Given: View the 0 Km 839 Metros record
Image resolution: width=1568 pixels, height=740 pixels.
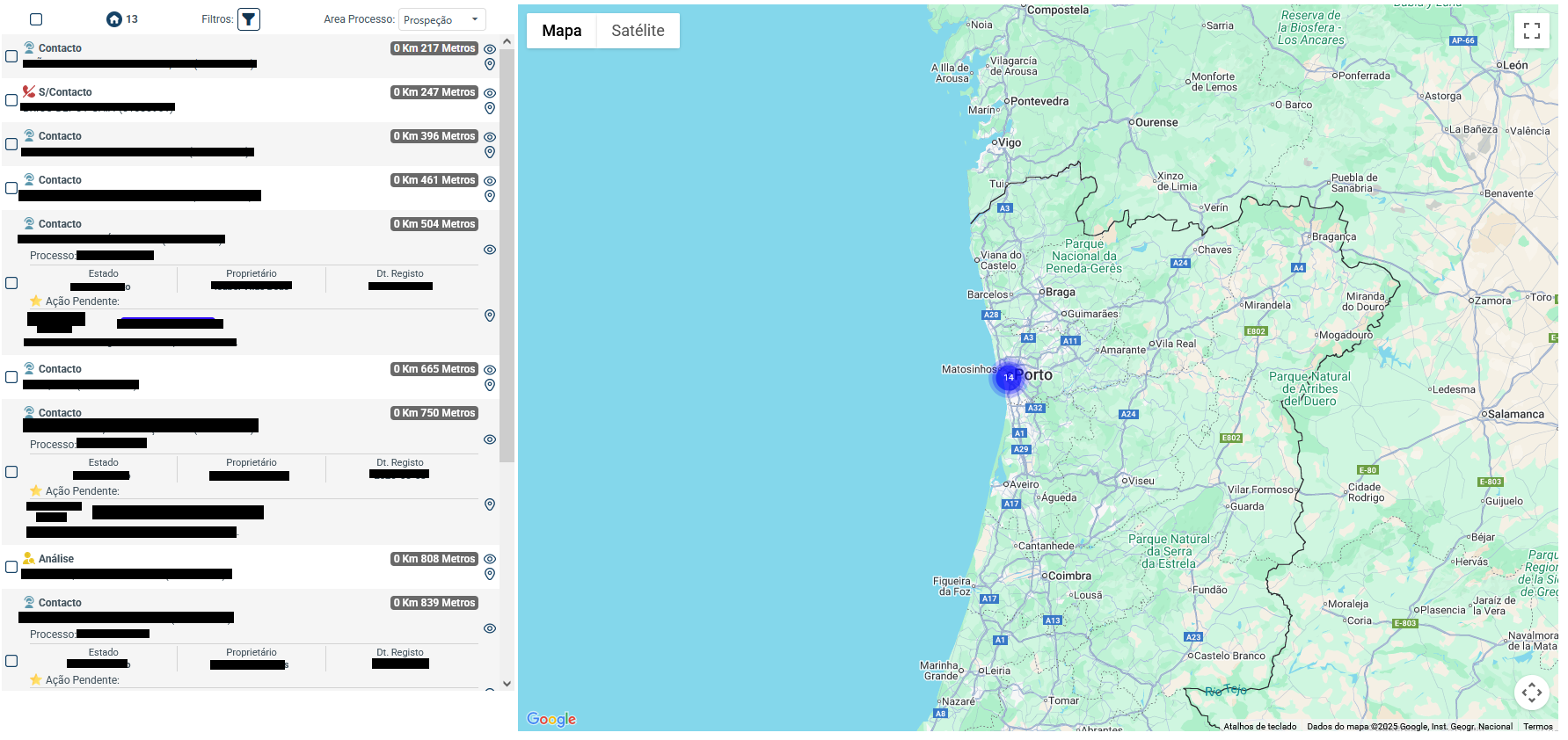Looking at the screenshot, I should coord(490,628).
